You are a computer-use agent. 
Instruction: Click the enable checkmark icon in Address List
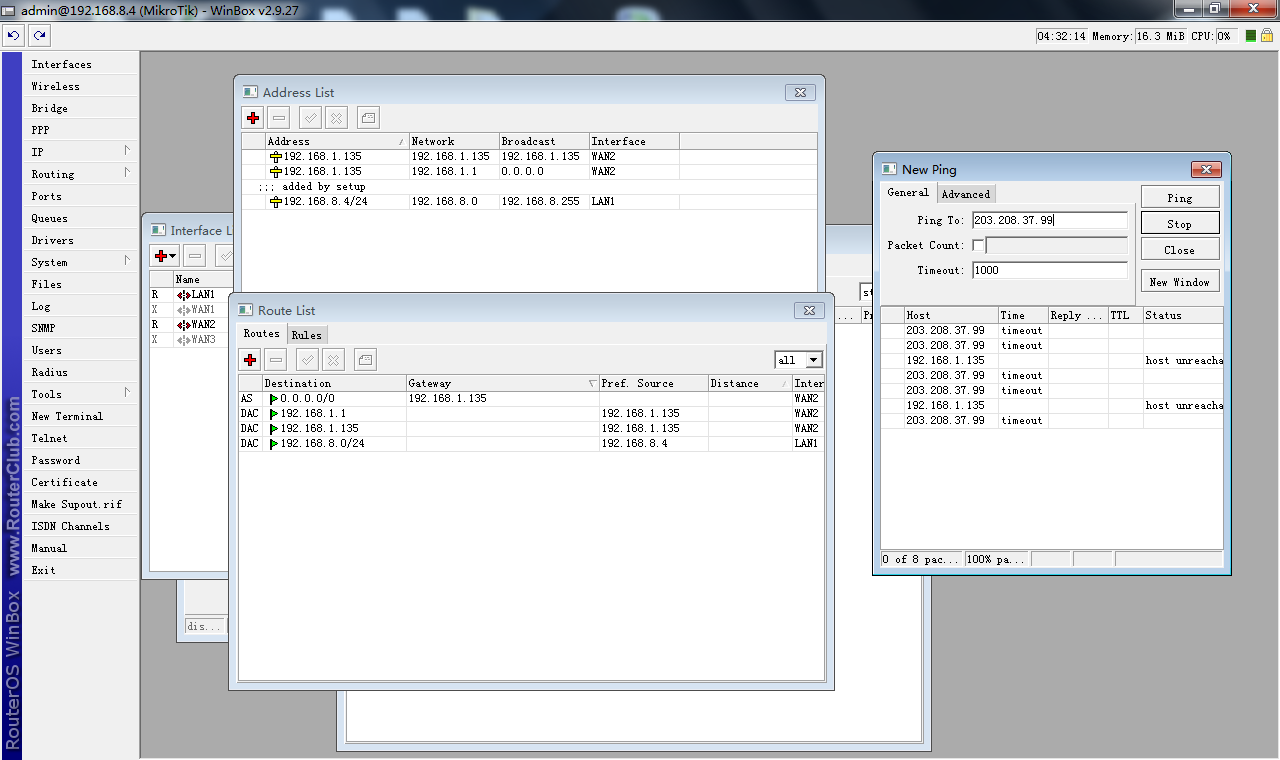tap(311, 118)
